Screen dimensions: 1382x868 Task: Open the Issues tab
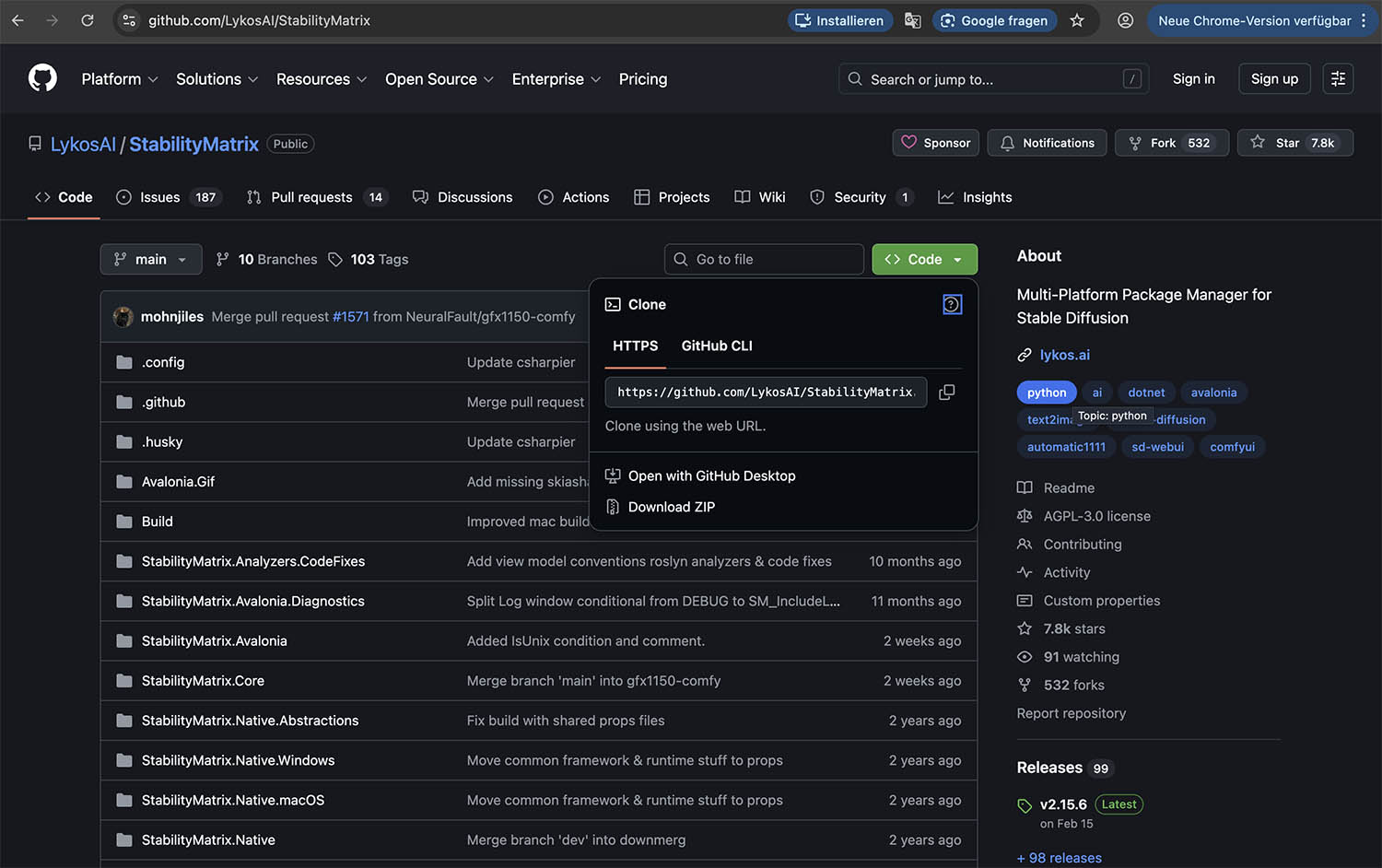pos(159,197)
